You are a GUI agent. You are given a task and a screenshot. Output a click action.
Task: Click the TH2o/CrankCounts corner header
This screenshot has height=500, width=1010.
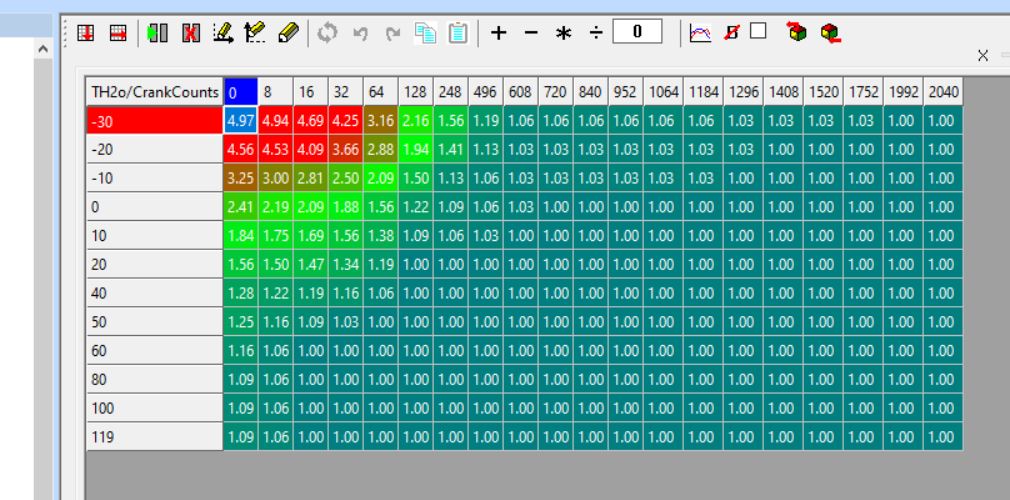click(x=154, y=92)
